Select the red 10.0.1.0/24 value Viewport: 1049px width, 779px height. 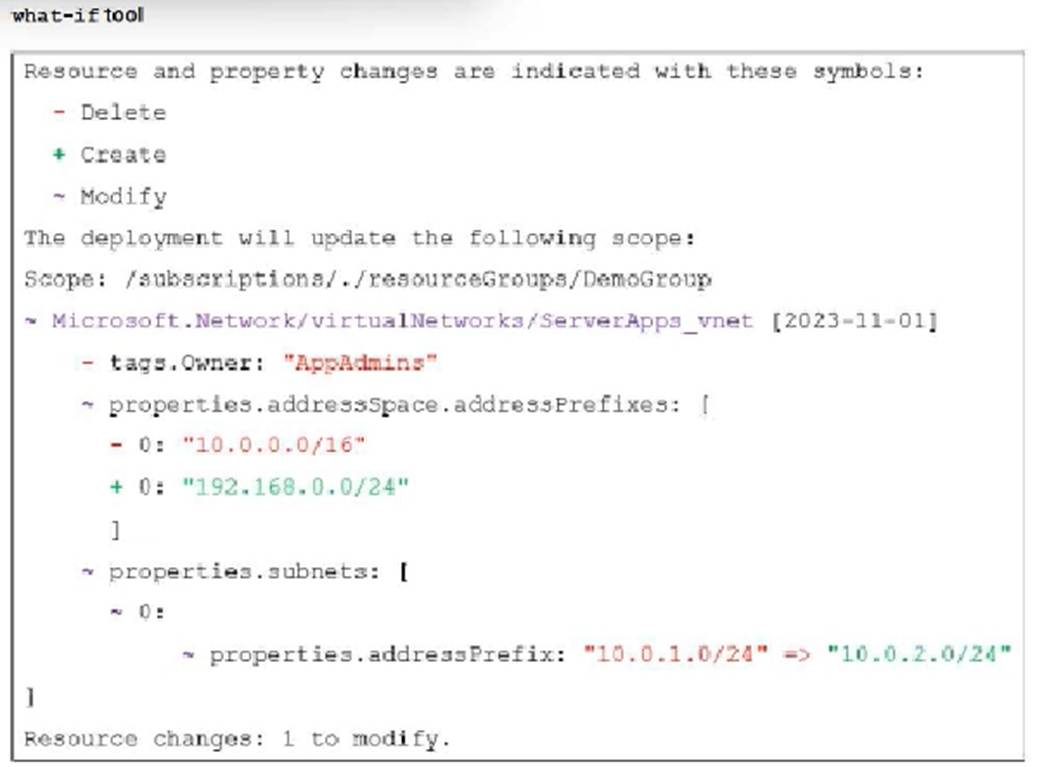pyautogui.click(x=671, y=654)
